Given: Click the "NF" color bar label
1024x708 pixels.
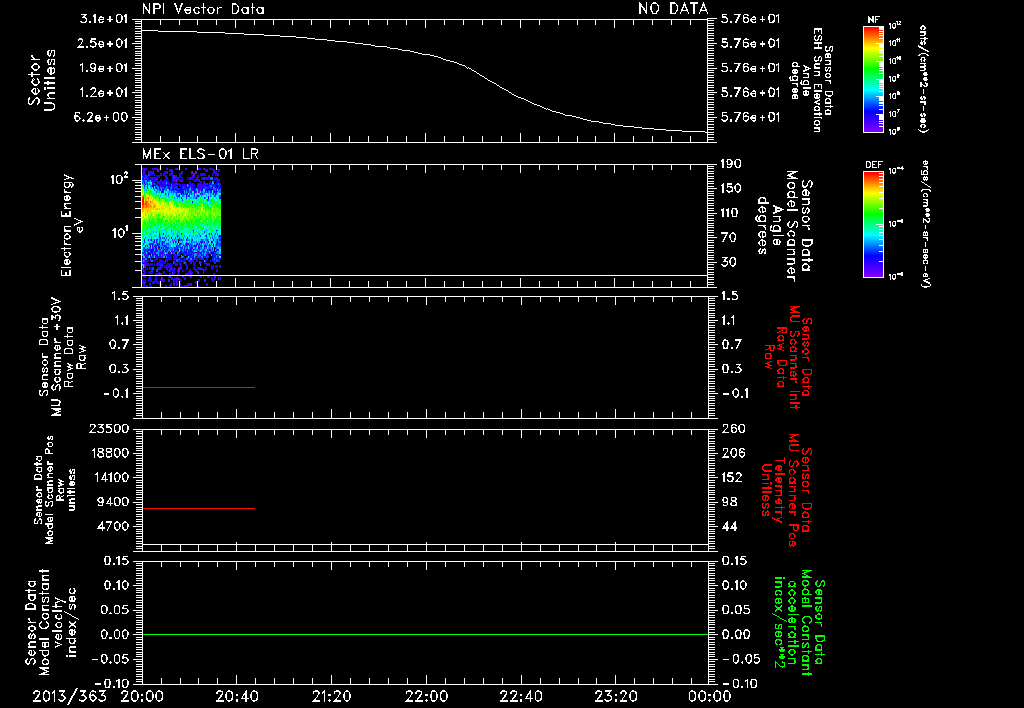Looking at the screenshot, I should [x=873, y=20].
